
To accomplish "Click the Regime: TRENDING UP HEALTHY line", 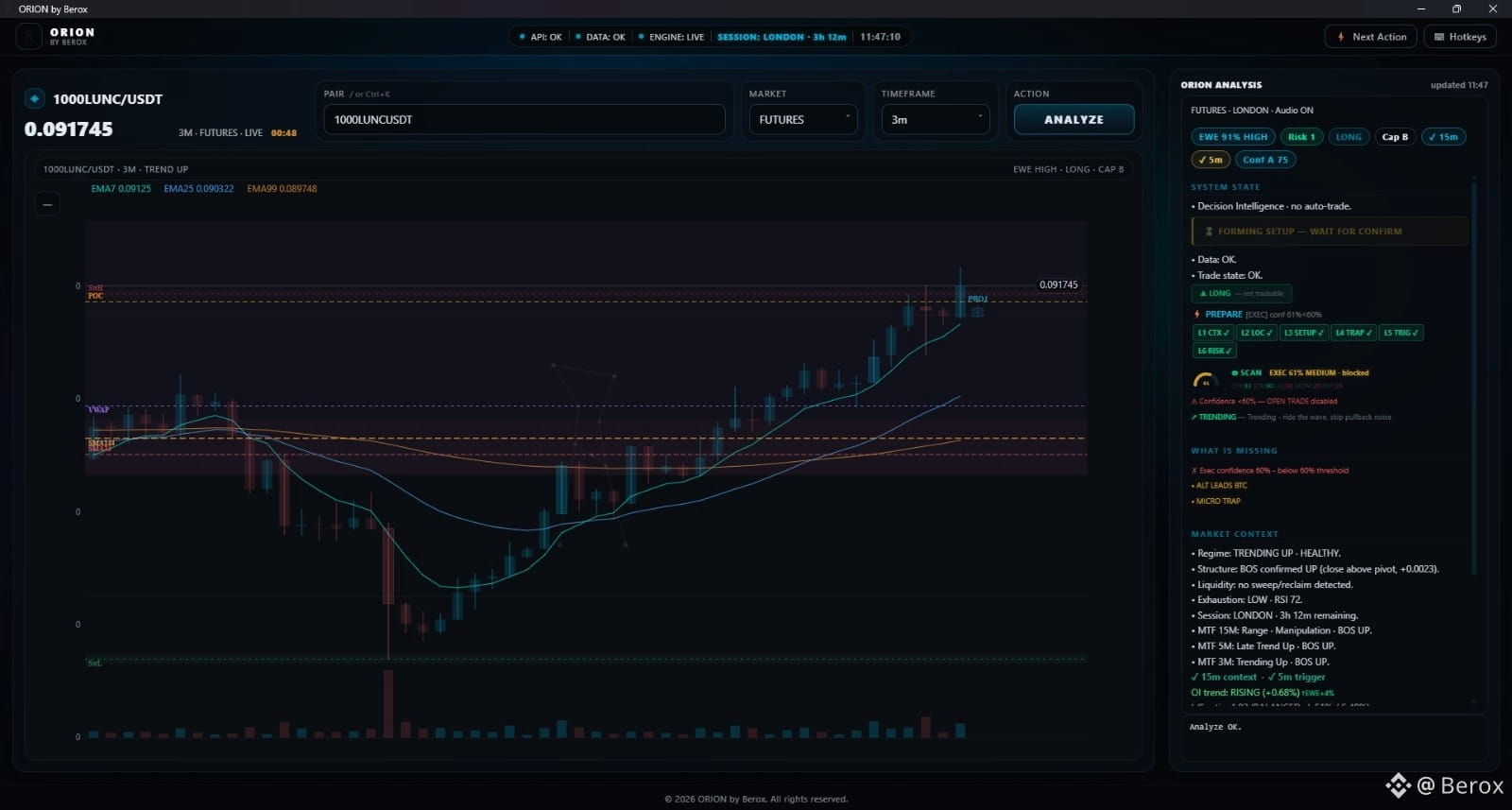I will click(x=1266, y=554).
